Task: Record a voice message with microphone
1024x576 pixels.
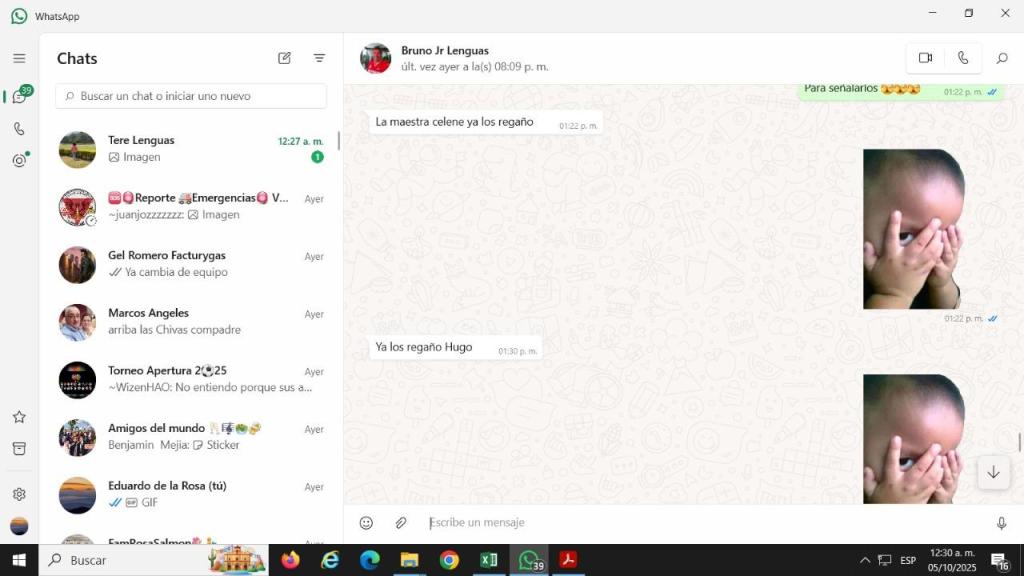Action: [1001, 523]
